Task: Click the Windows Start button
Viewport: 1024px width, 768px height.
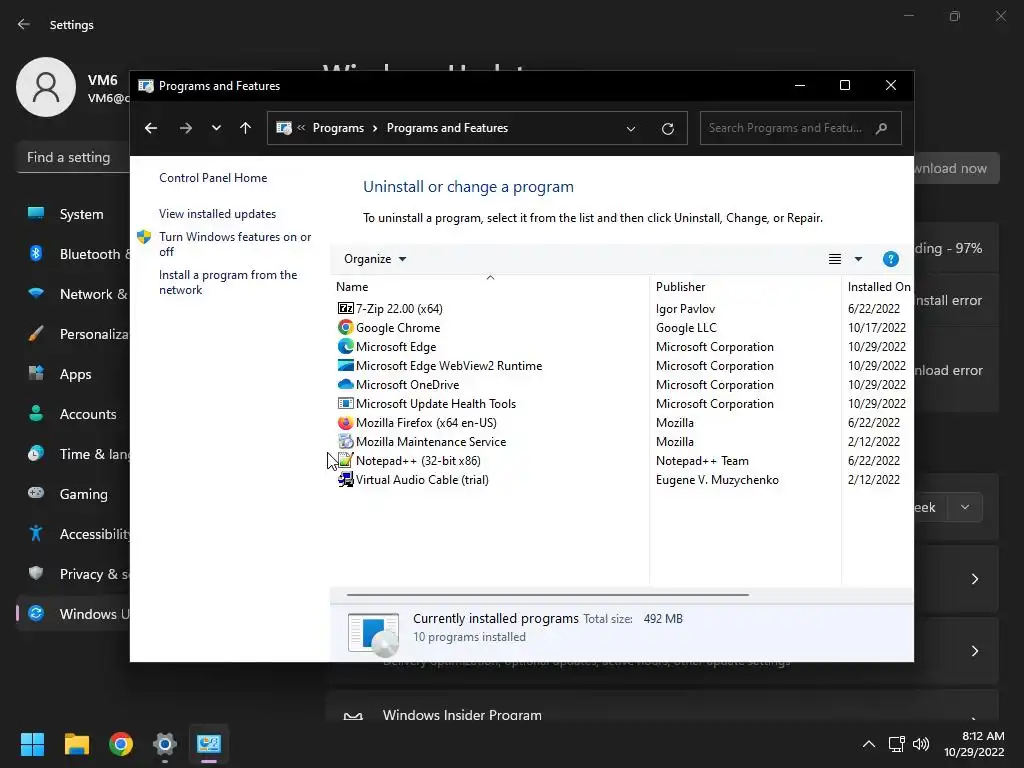Action: pyautogui.click(x=32, y=744)
